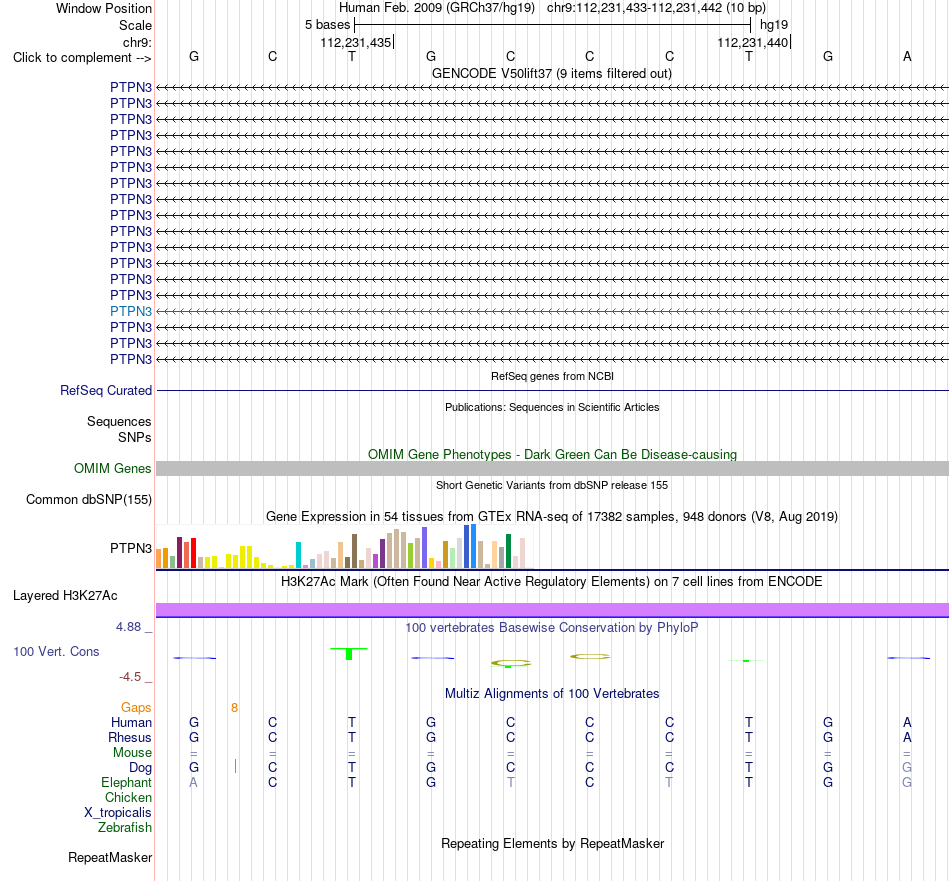Click the Sequences subtrack label
Viewport: 950px width, 881px height.
click(x=119, y=422)
